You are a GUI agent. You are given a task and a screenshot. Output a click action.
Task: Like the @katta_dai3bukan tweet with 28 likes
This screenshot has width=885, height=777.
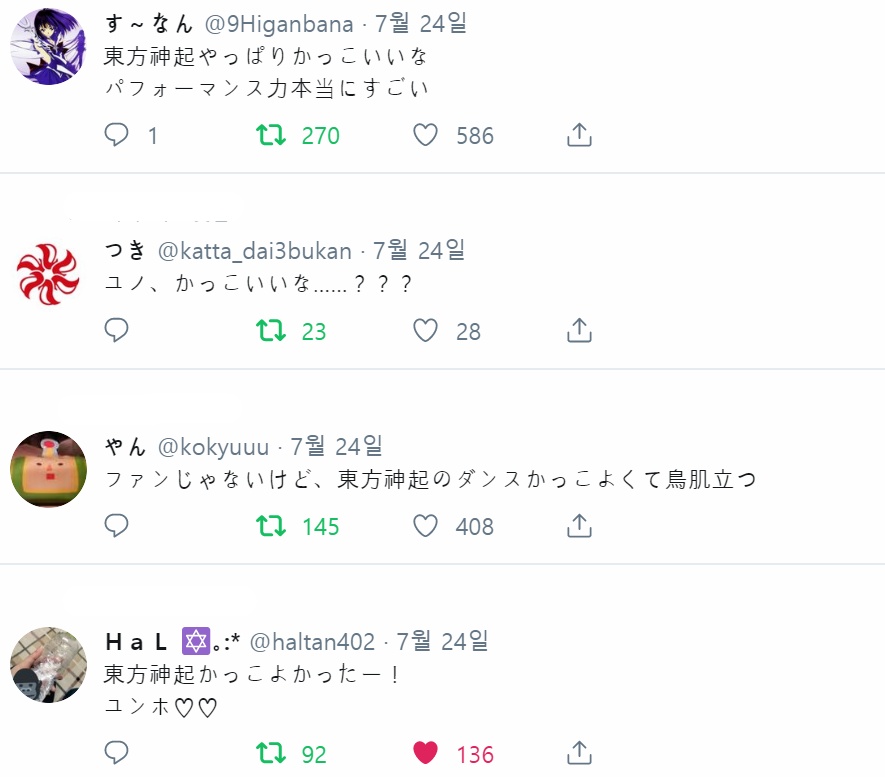[426, 331]
